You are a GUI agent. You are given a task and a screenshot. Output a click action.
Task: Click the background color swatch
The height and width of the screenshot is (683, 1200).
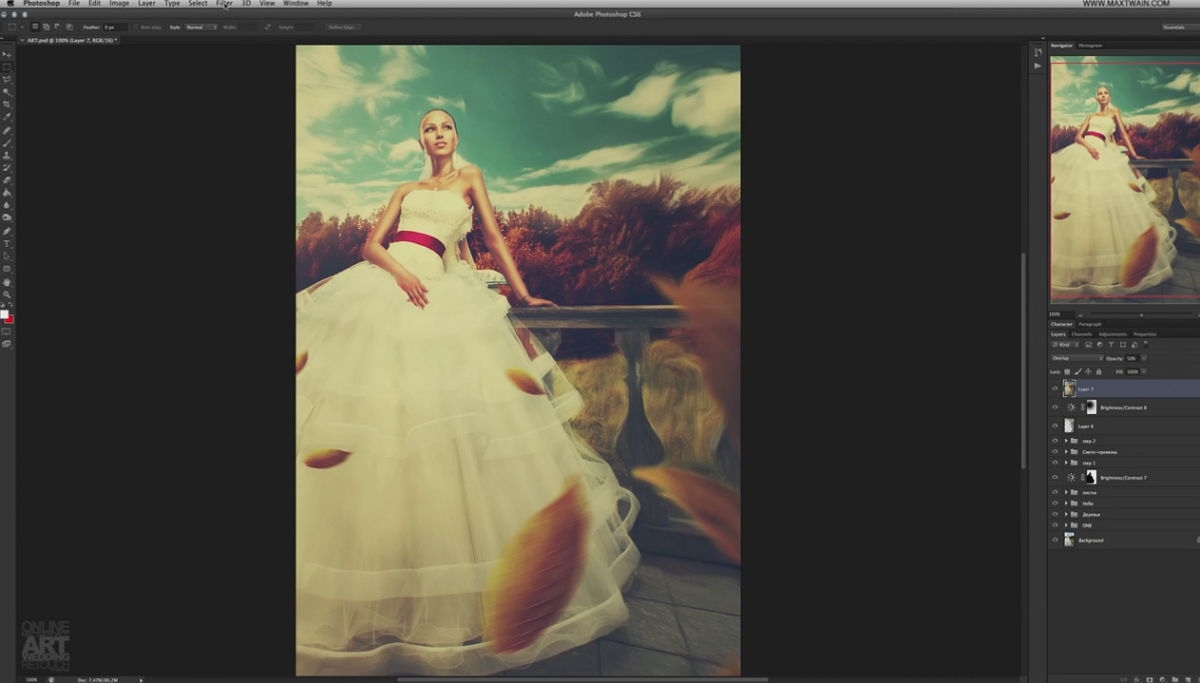[10, 319]
